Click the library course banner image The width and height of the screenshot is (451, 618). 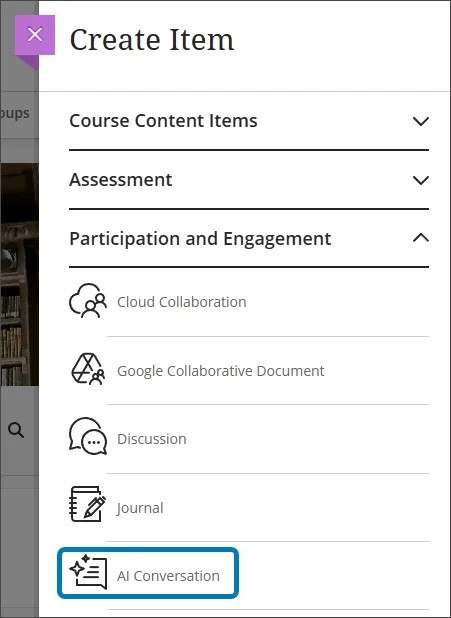pos(19,275)
